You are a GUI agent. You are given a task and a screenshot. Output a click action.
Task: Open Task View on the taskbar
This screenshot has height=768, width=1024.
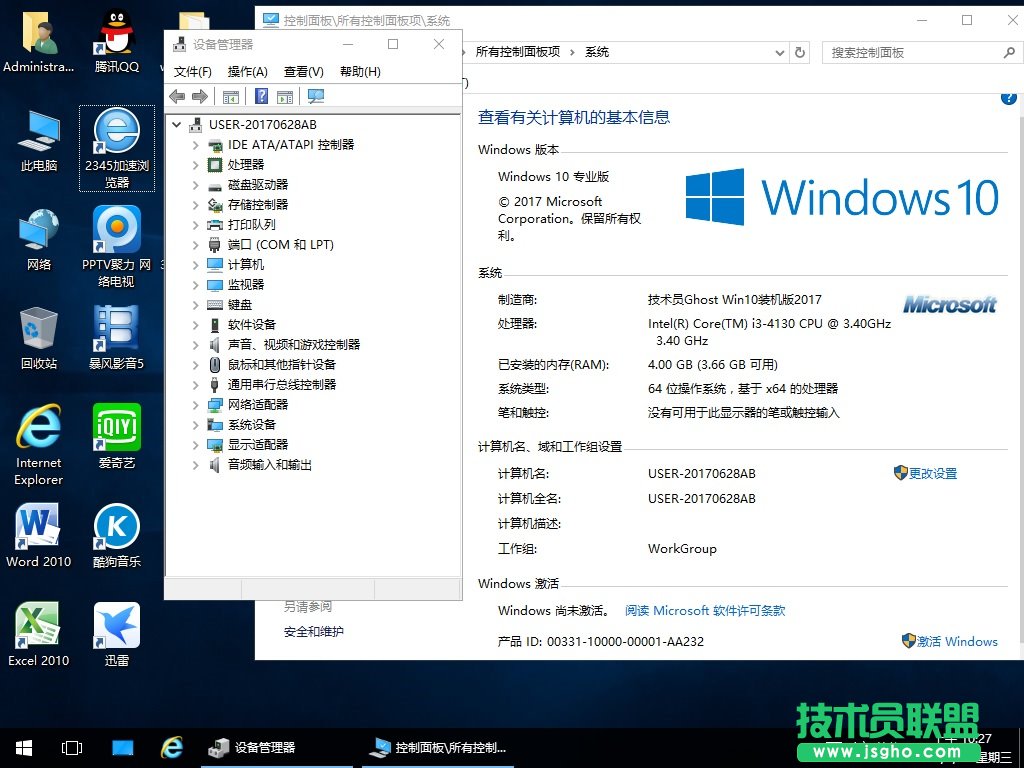pos(72,748)
